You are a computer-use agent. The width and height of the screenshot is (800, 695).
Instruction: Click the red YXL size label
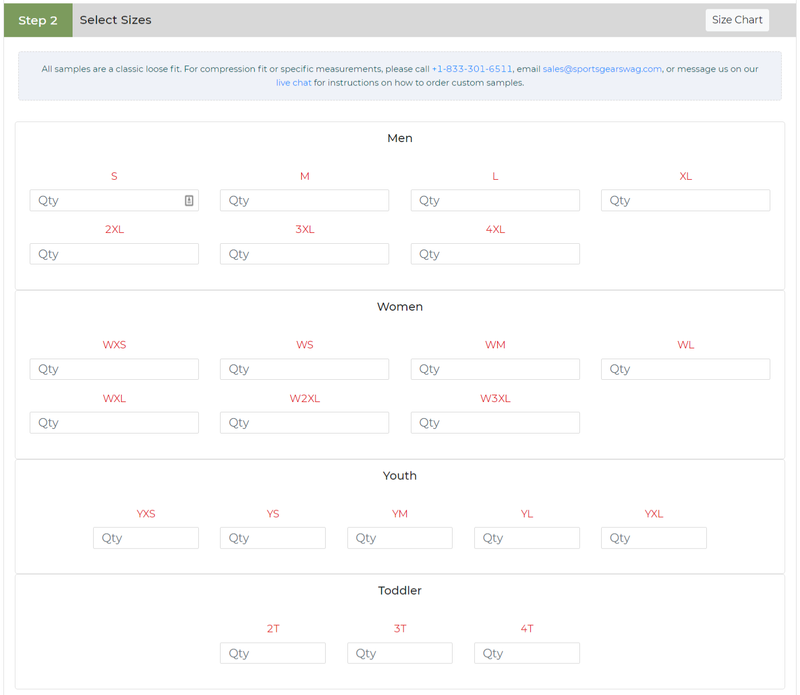(x=654, y=514)
